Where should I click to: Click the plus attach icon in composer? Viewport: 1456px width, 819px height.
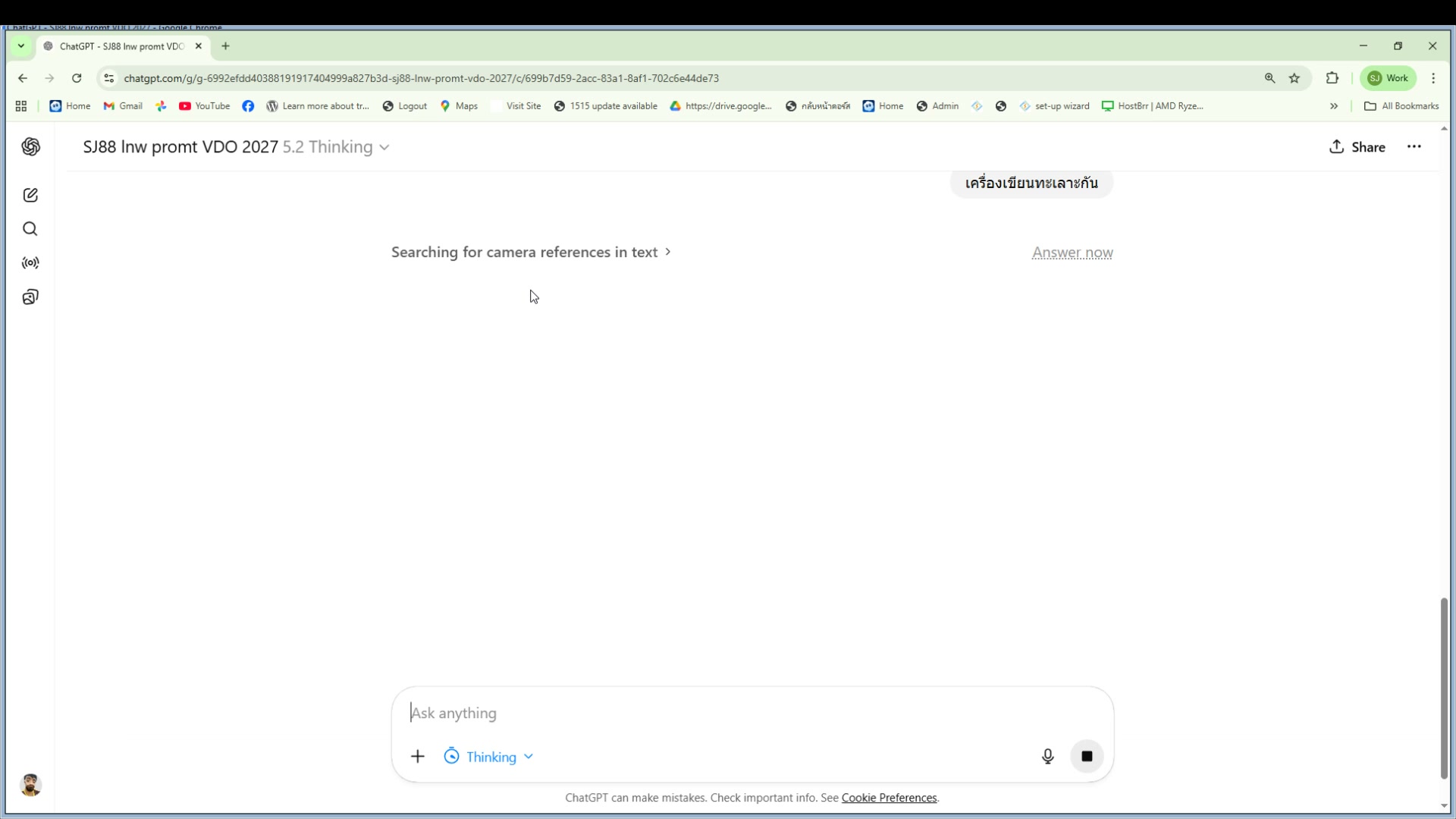coord(418,756)
